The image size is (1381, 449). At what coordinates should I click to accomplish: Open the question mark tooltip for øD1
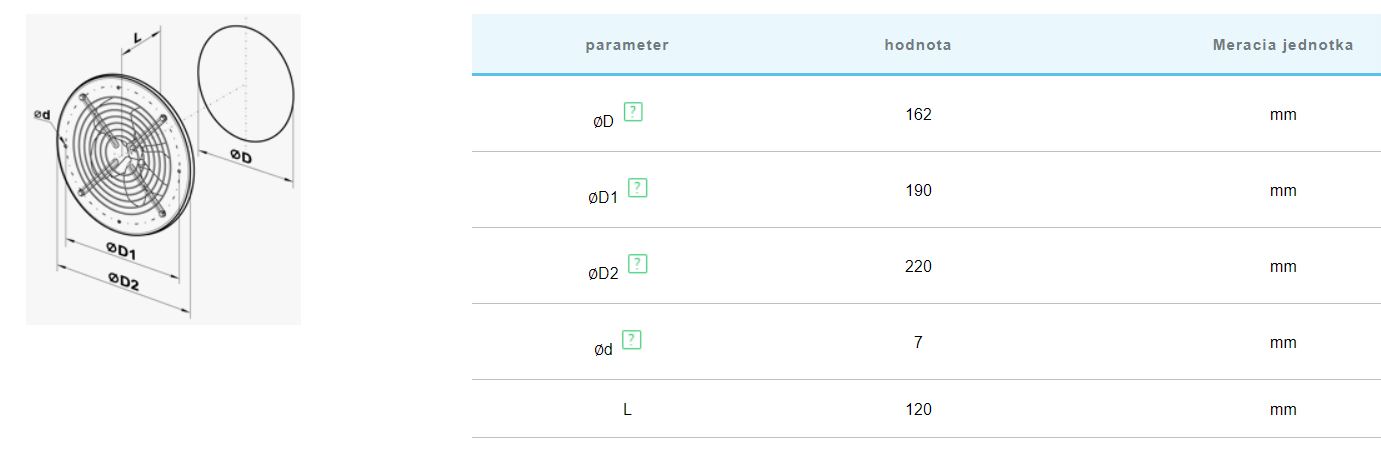638,187
